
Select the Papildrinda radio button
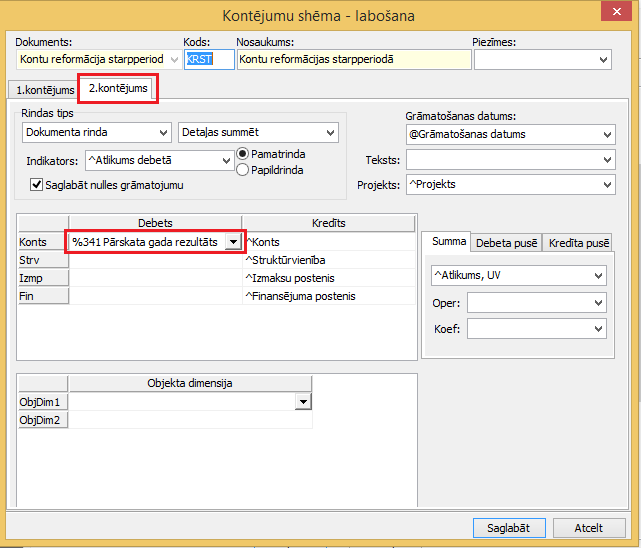242,170
